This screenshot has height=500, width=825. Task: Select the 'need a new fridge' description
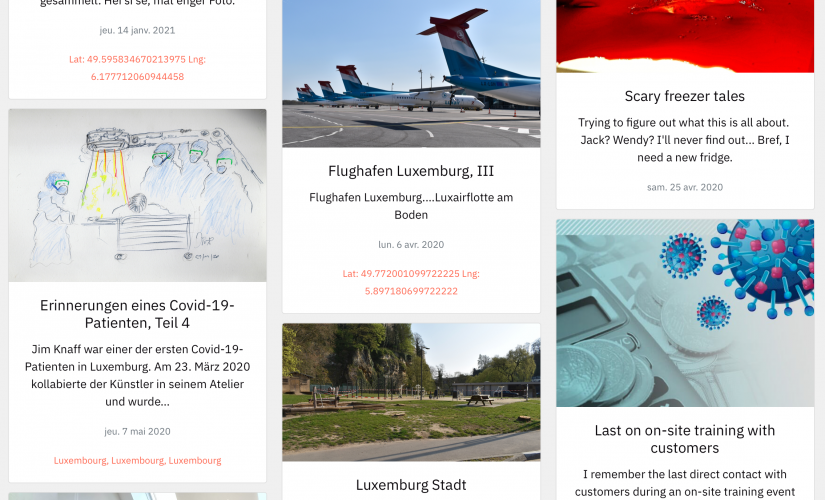point(685,140)
